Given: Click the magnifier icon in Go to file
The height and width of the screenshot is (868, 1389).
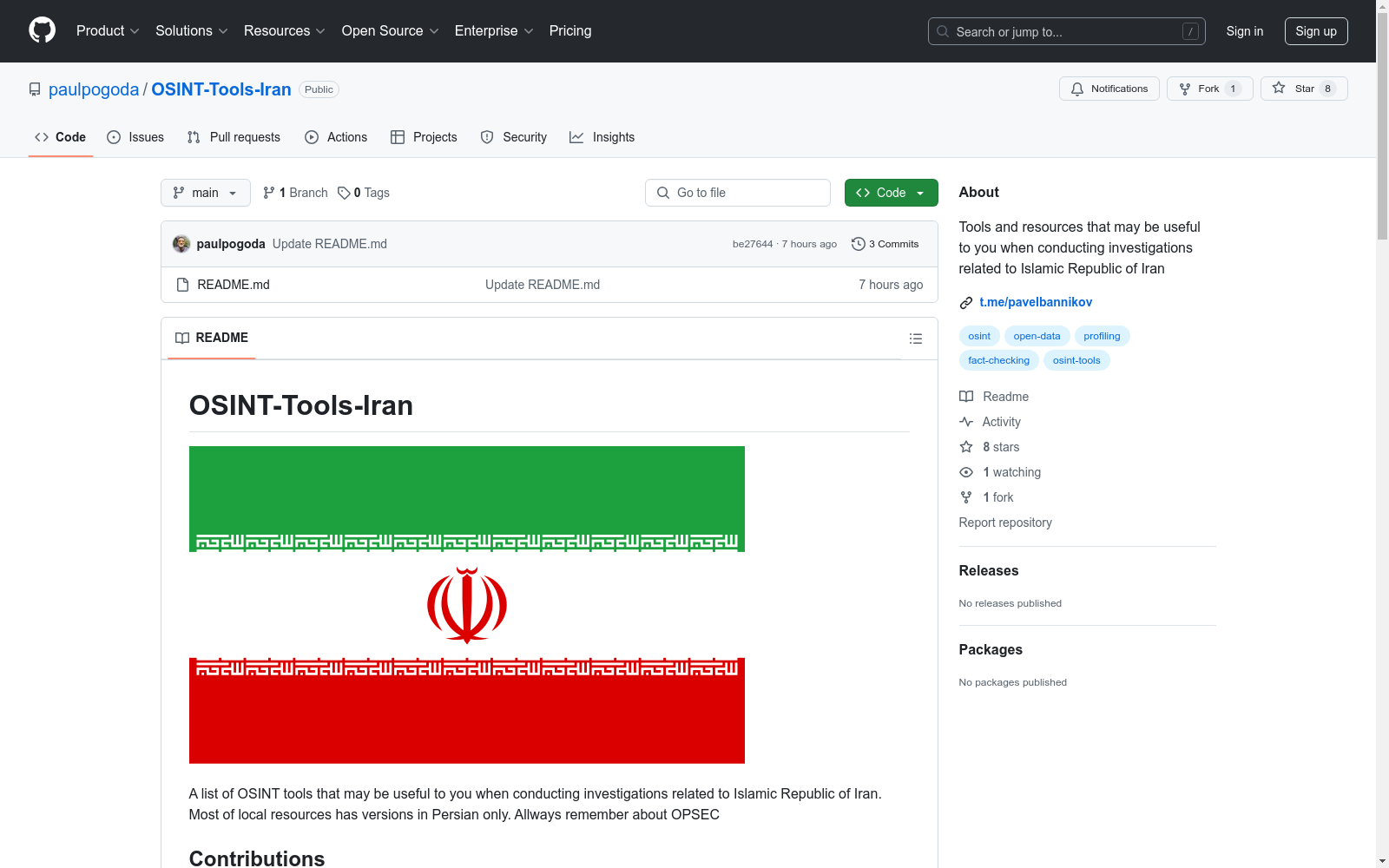Looking at the screenshot, I should [x=663, y=193].
